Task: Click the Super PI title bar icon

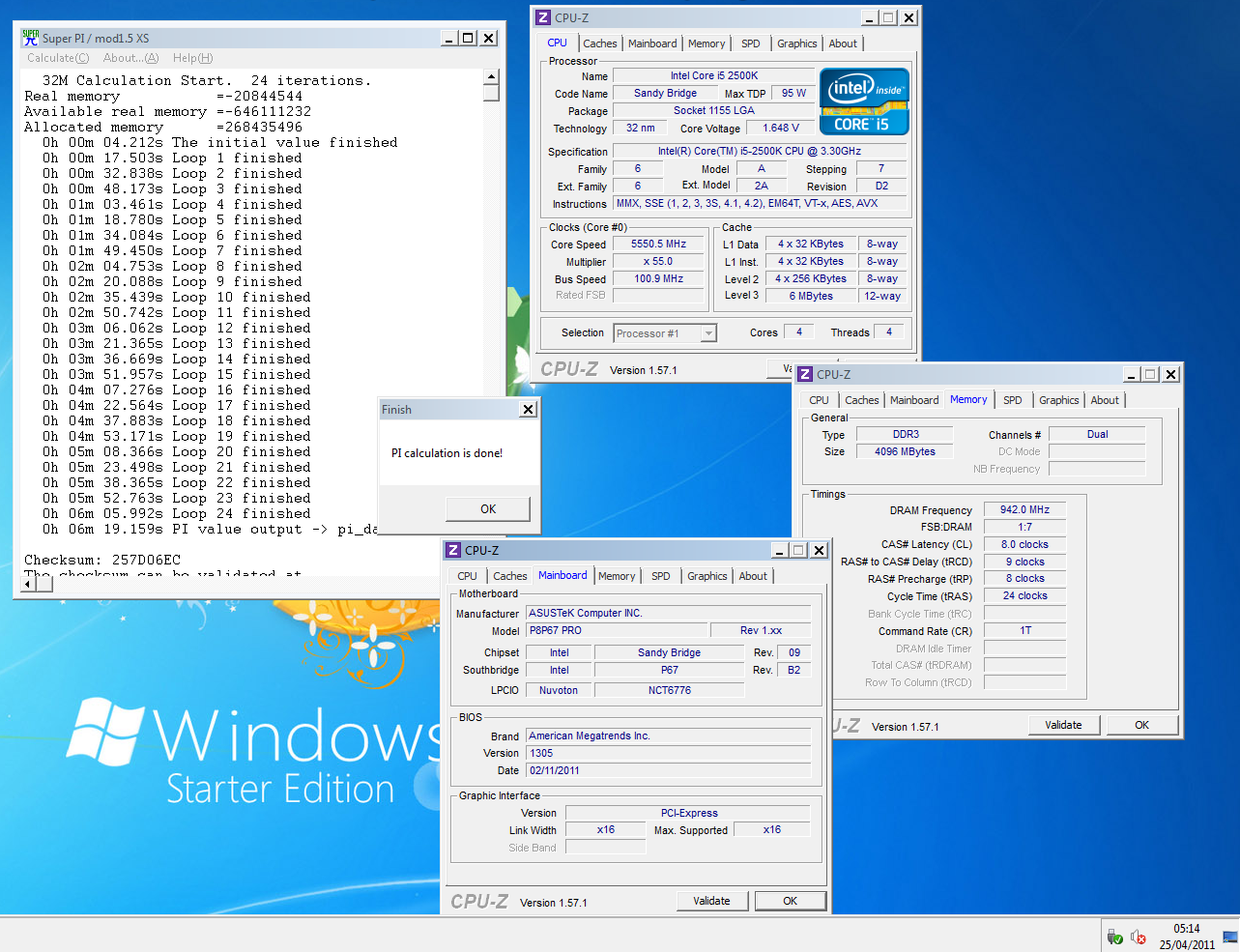Action: point(31,38)
